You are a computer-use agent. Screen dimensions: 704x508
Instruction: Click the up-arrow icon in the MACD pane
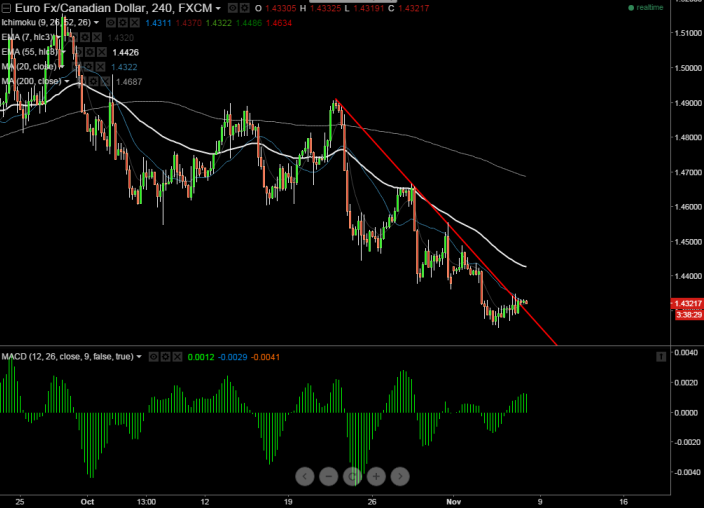(x=661, y=357)
